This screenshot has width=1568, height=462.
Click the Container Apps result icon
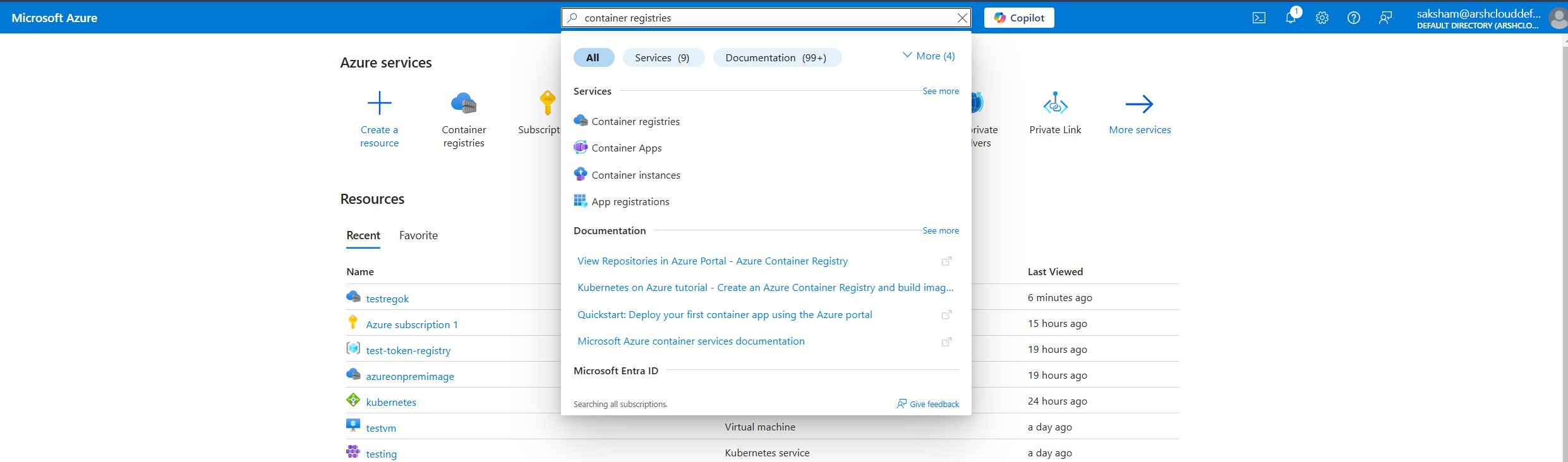[x=580, y=147]
